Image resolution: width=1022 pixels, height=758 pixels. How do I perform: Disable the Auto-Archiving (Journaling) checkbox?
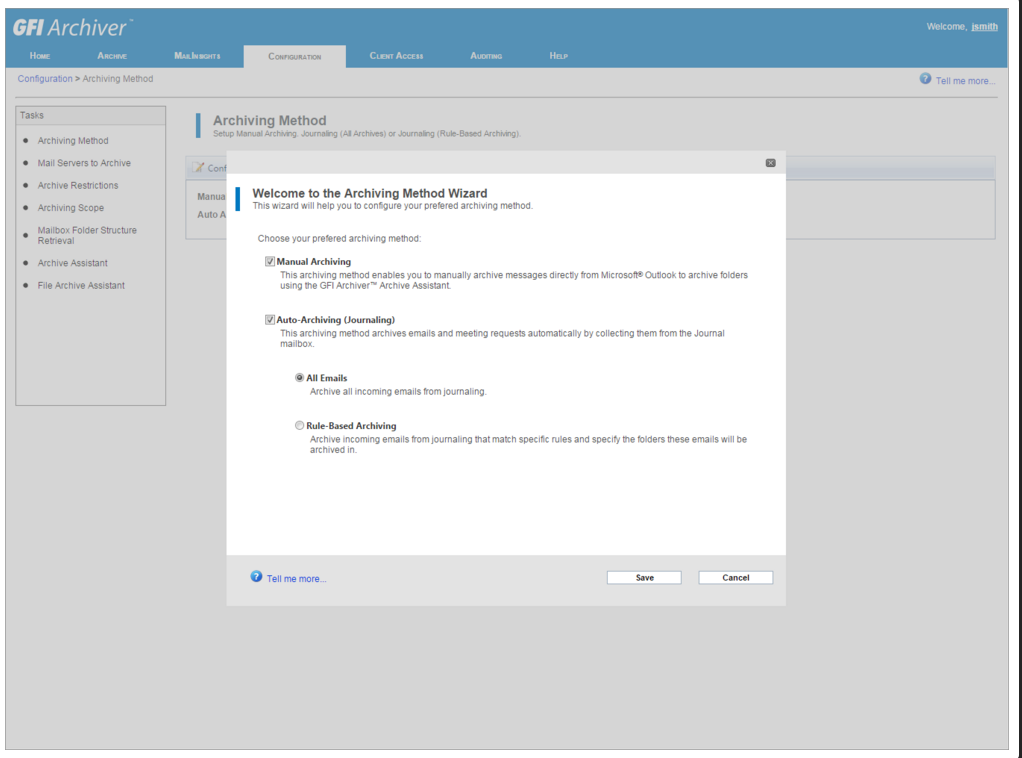(x=269, y=319)
